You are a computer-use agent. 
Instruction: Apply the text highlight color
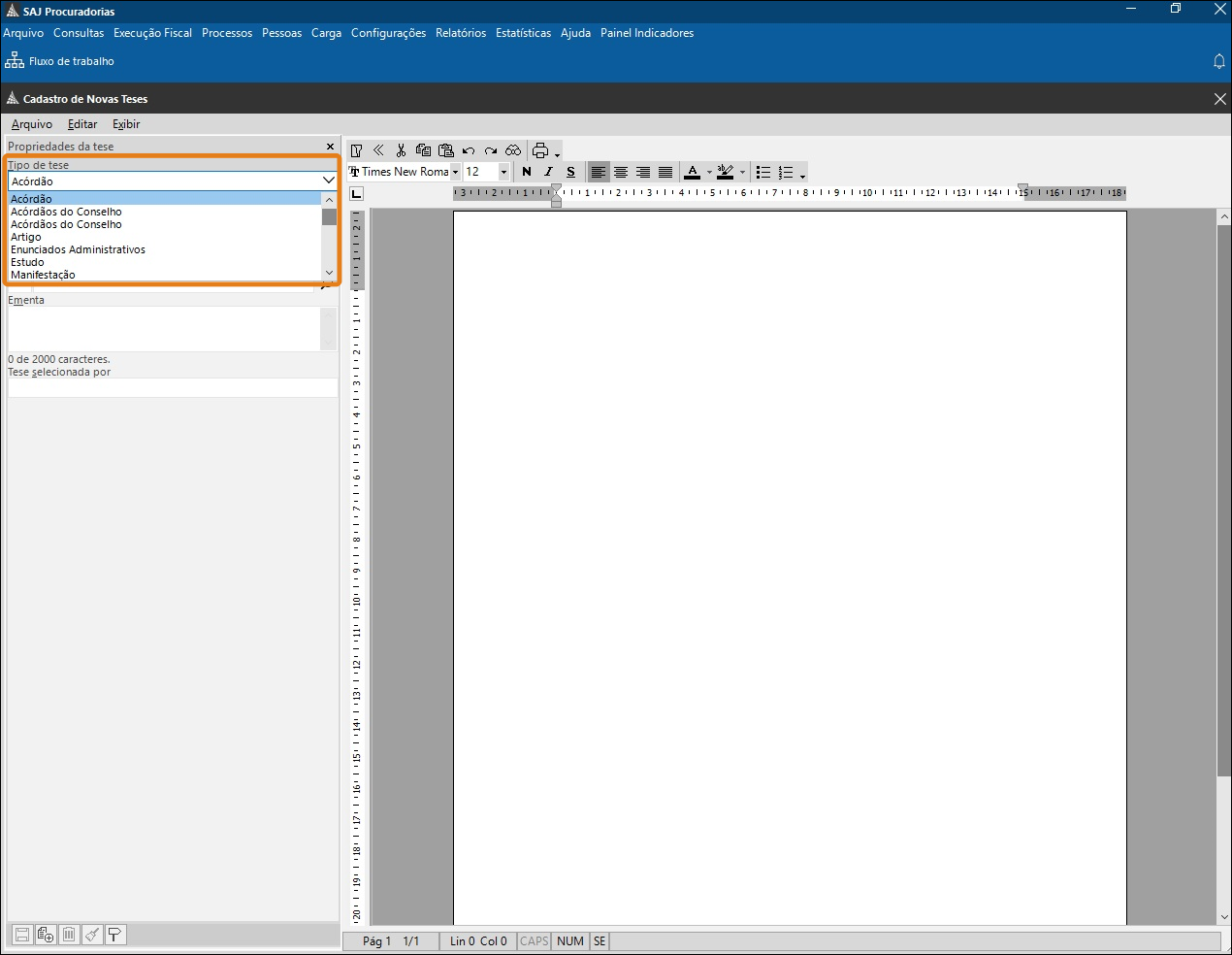pyautogui.click(x=726, y=172)
